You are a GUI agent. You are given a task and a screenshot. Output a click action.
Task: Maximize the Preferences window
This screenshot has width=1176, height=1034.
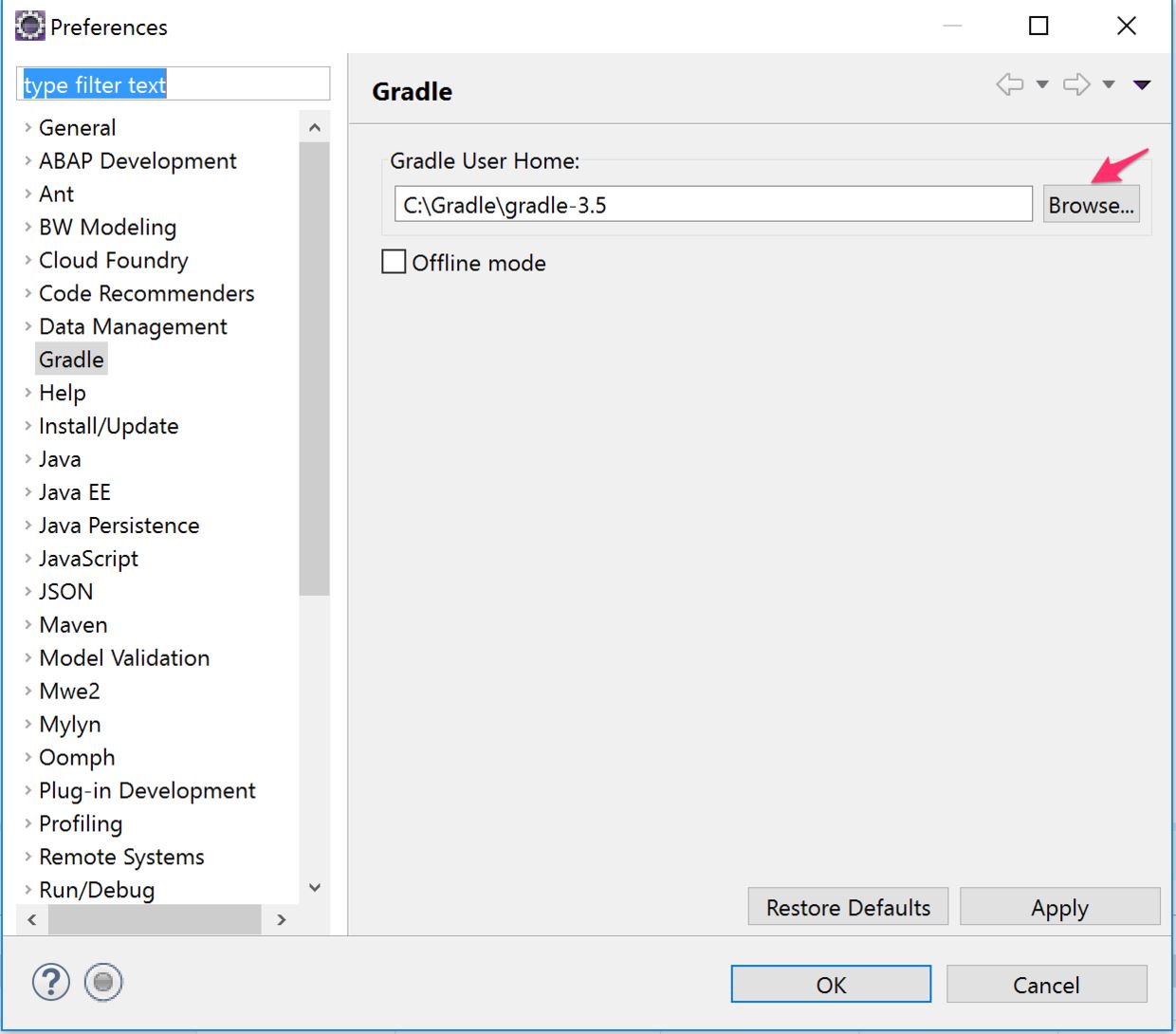click(x=1038, y=26)
